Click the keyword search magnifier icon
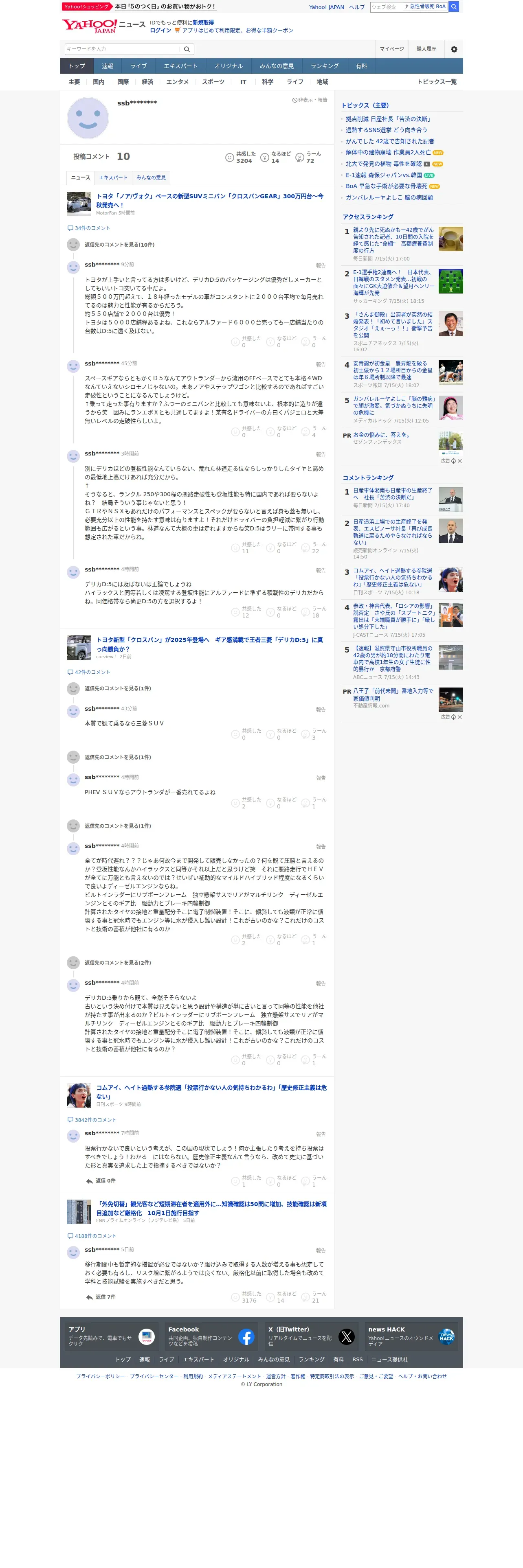 coord(187,49)
